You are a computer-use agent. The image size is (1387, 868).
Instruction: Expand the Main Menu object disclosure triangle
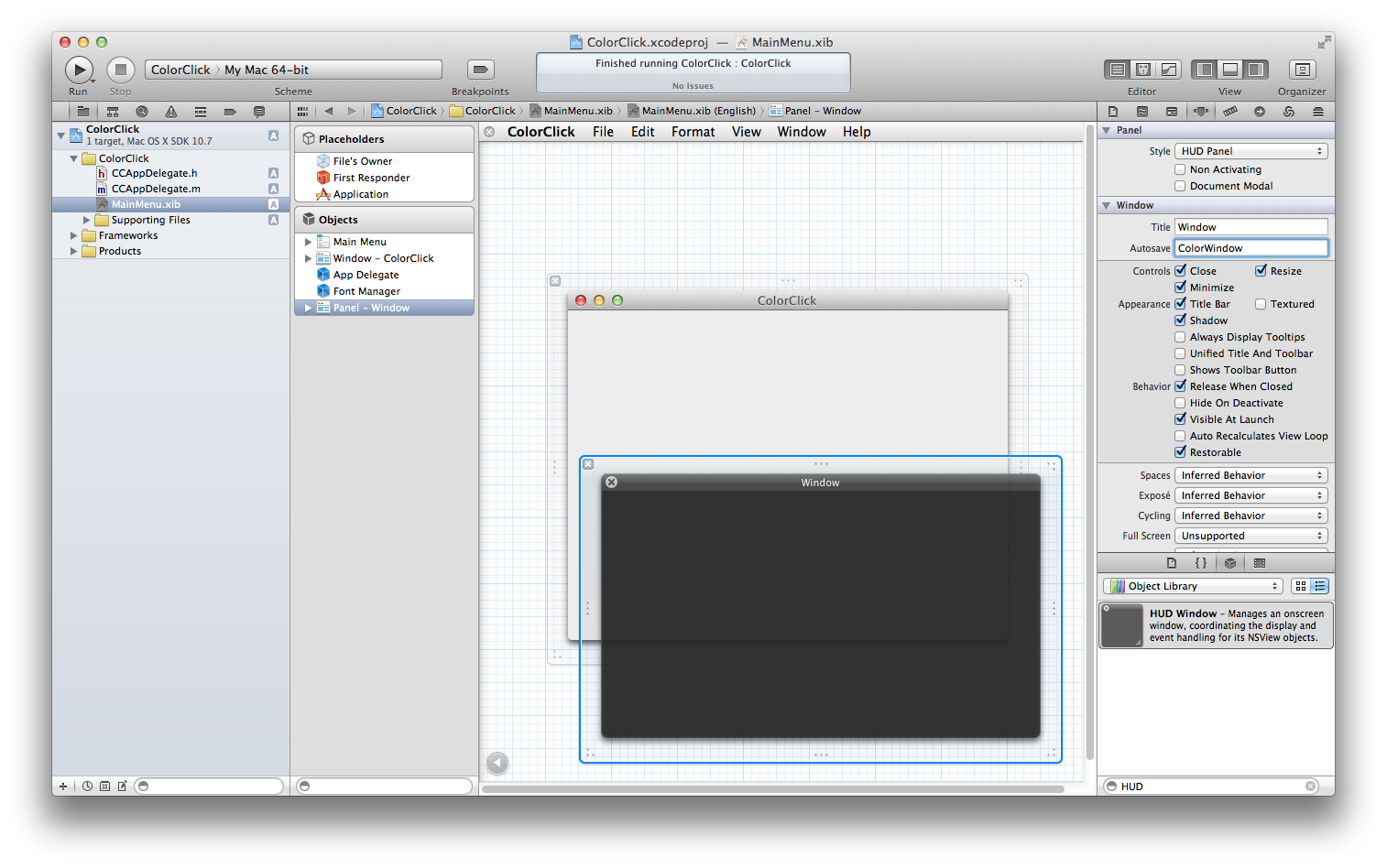(x=309, y=242)
